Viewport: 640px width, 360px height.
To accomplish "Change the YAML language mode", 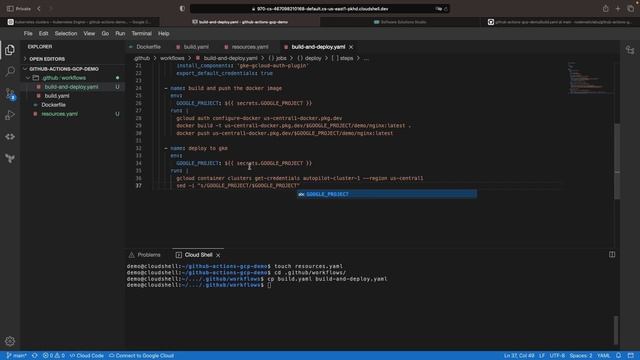I will point(603,356).
